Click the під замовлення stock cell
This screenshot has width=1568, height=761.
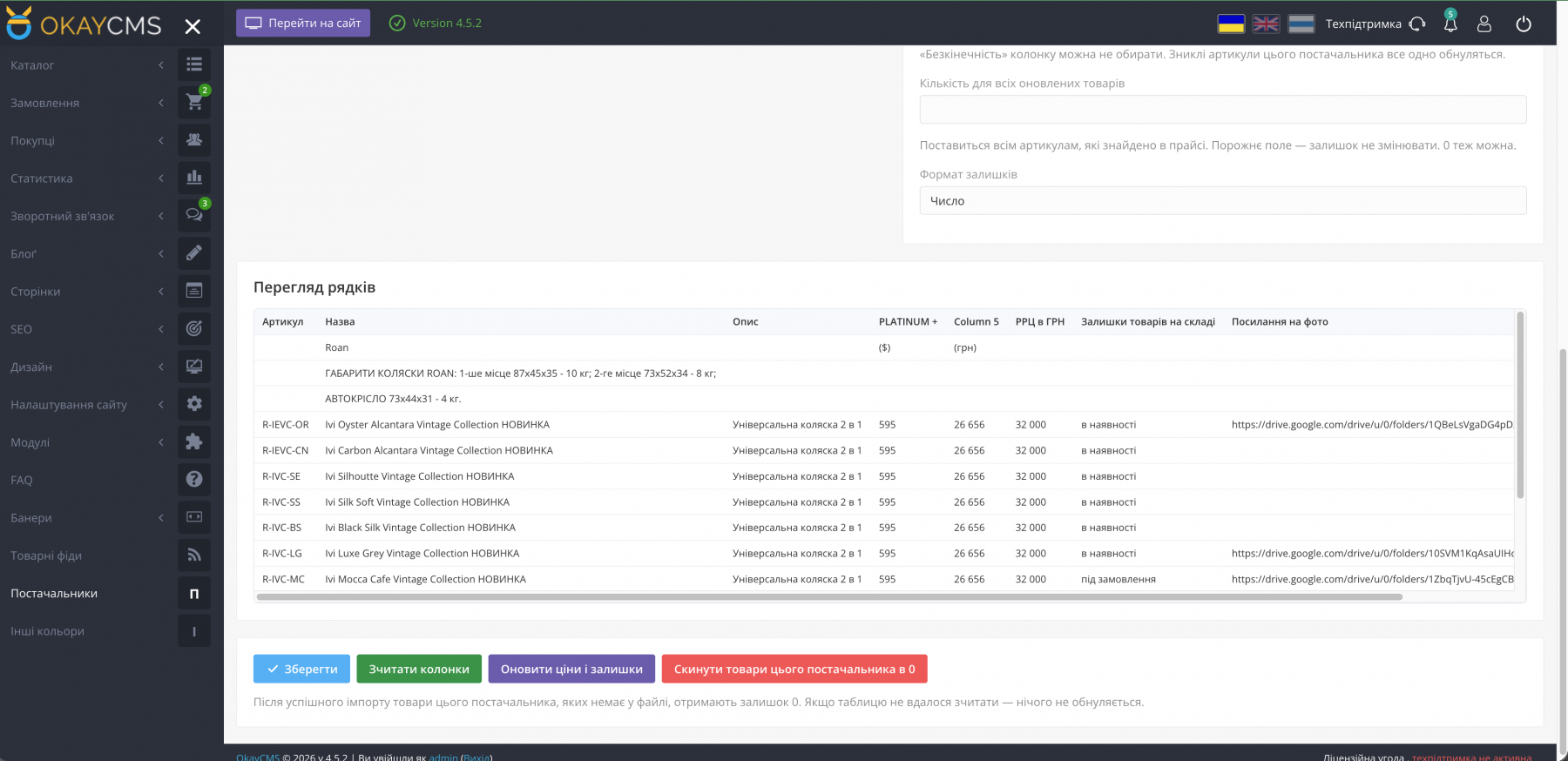tap(1119, 579)
